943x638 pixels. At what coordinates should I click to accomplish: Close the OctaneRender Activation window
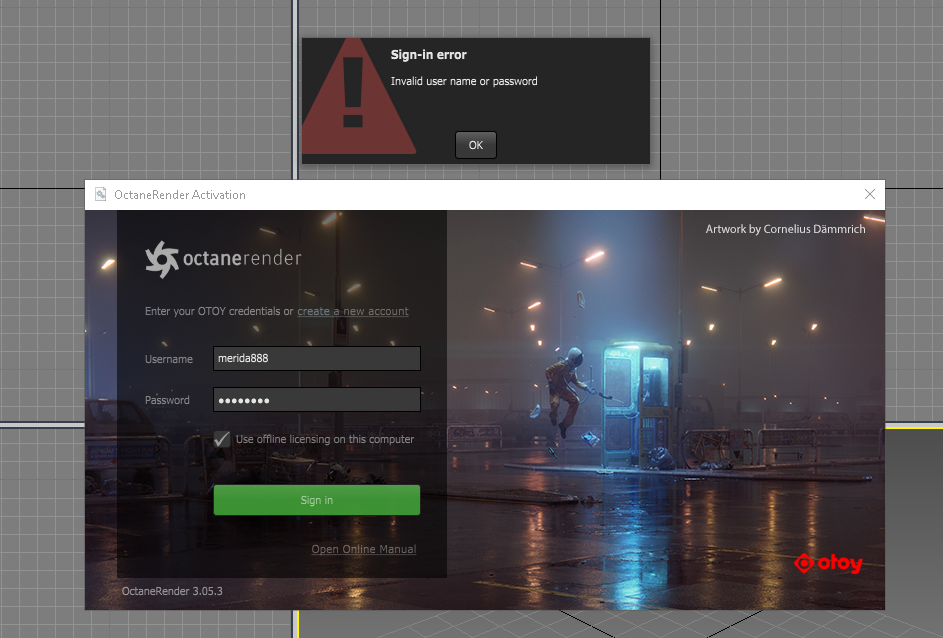click(x=870, y=194)
